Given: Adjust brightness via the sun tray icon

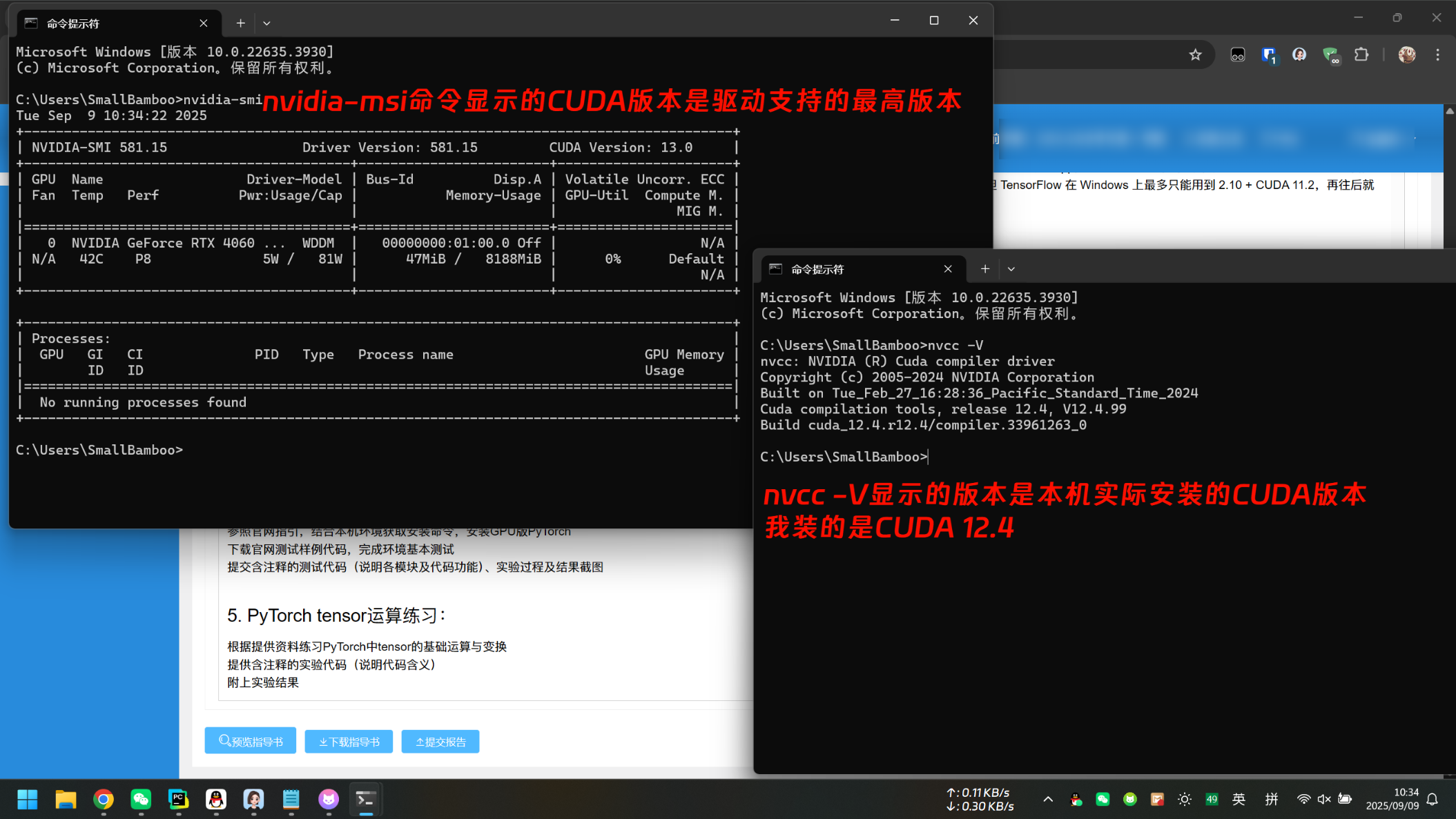Looking at the screenshot, I should click(x=1185, y=799).
